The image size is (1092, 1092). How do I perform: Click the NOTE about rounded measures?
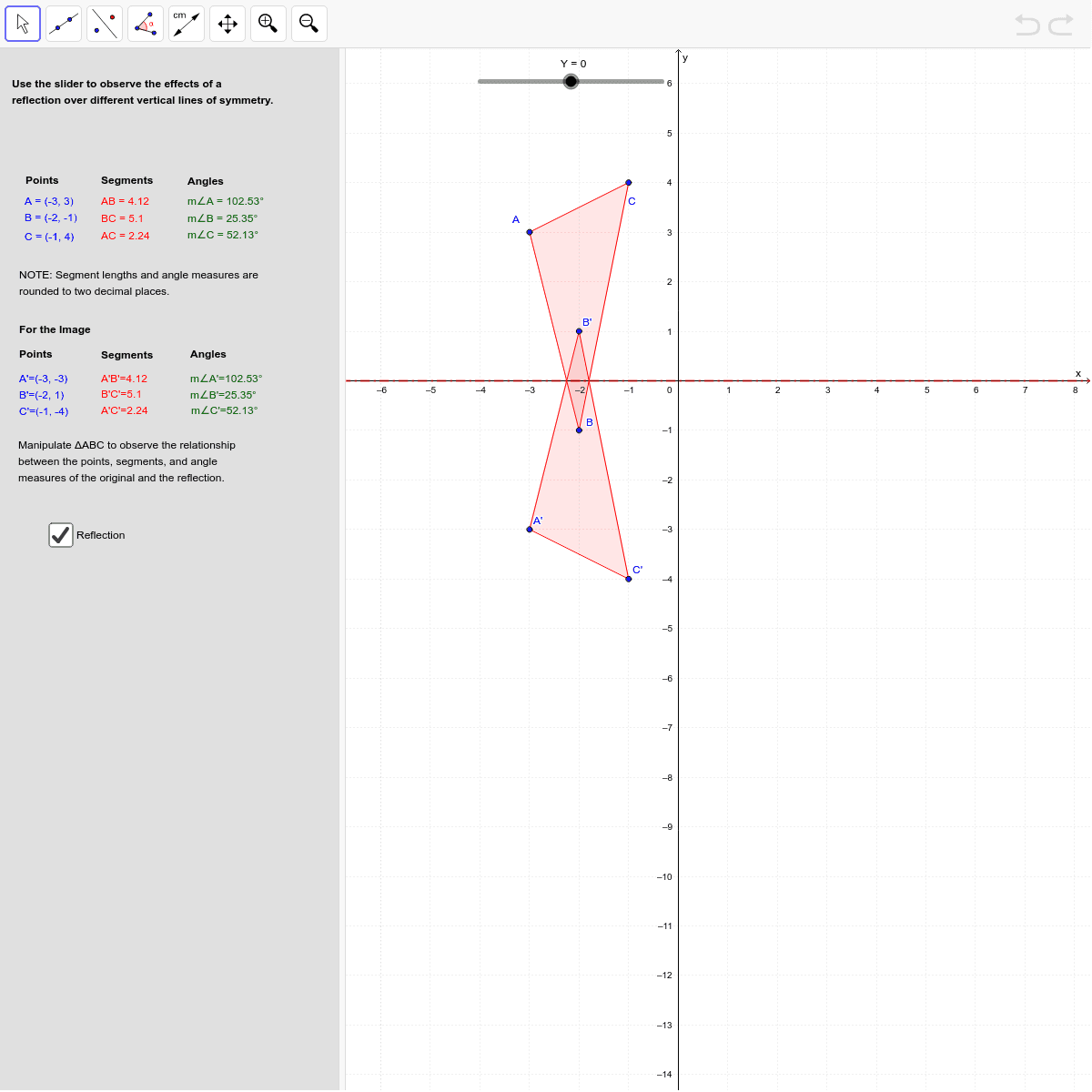[x=138, y=283]
